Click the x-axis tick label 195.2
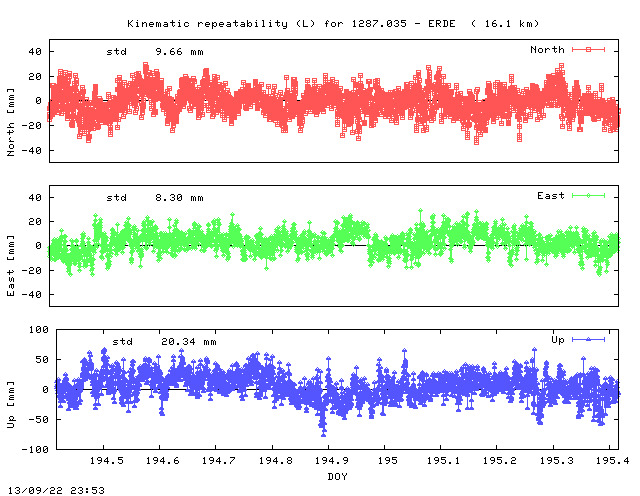 click(500, 461)
